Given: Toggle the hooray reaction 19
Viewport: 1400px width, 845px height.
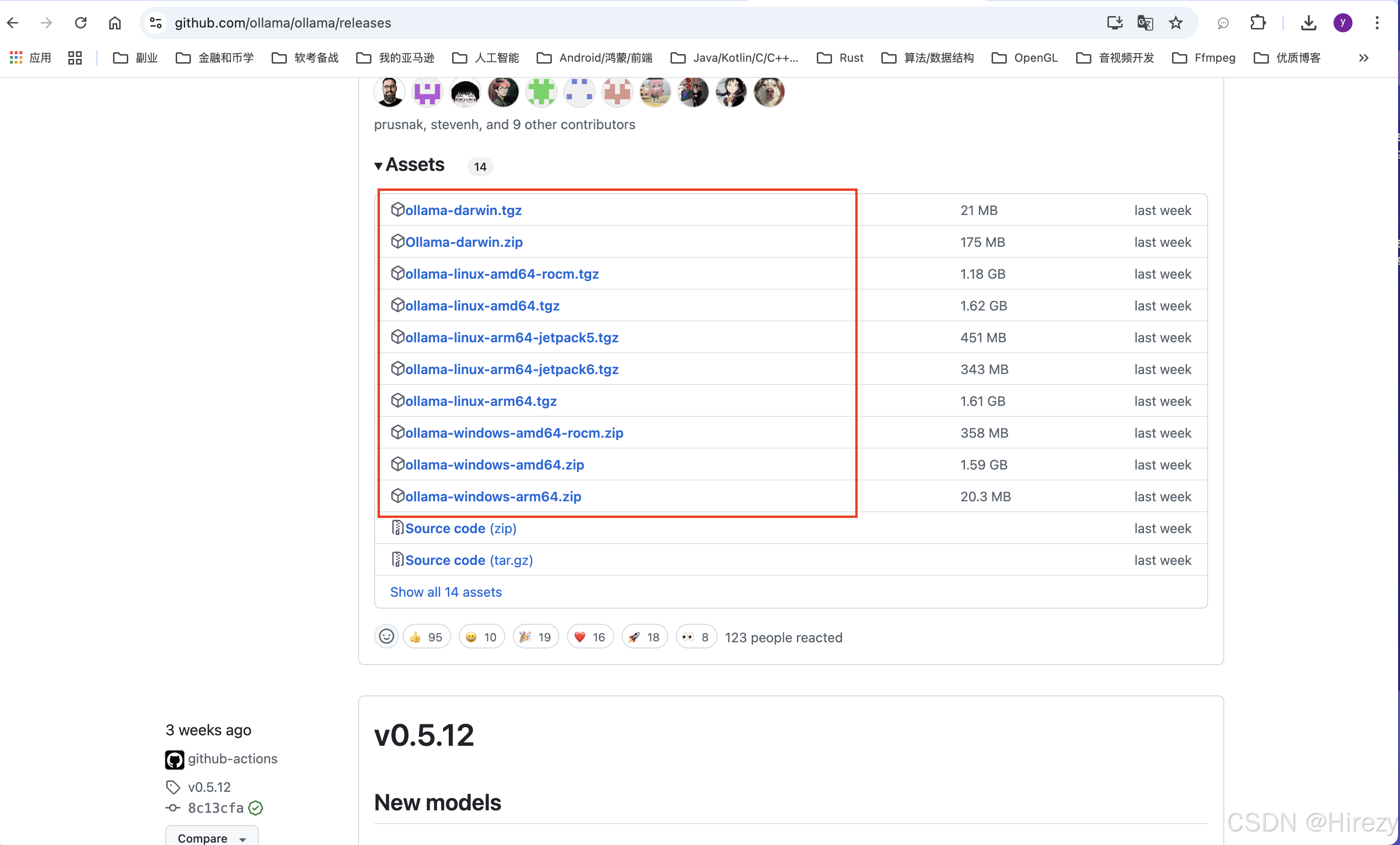Looking at the screenshot, I should (536, 637).
